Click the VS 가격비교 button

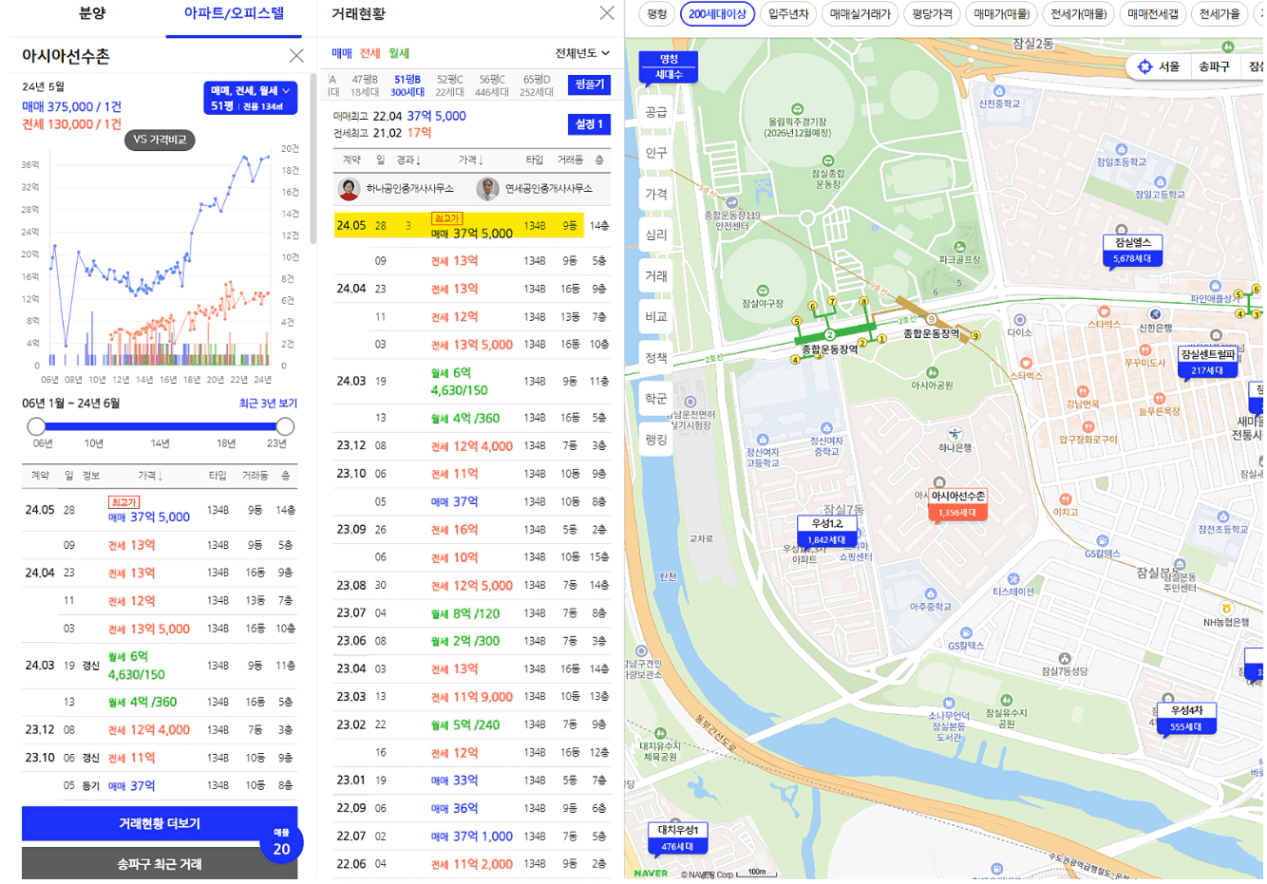coord(160,140)
